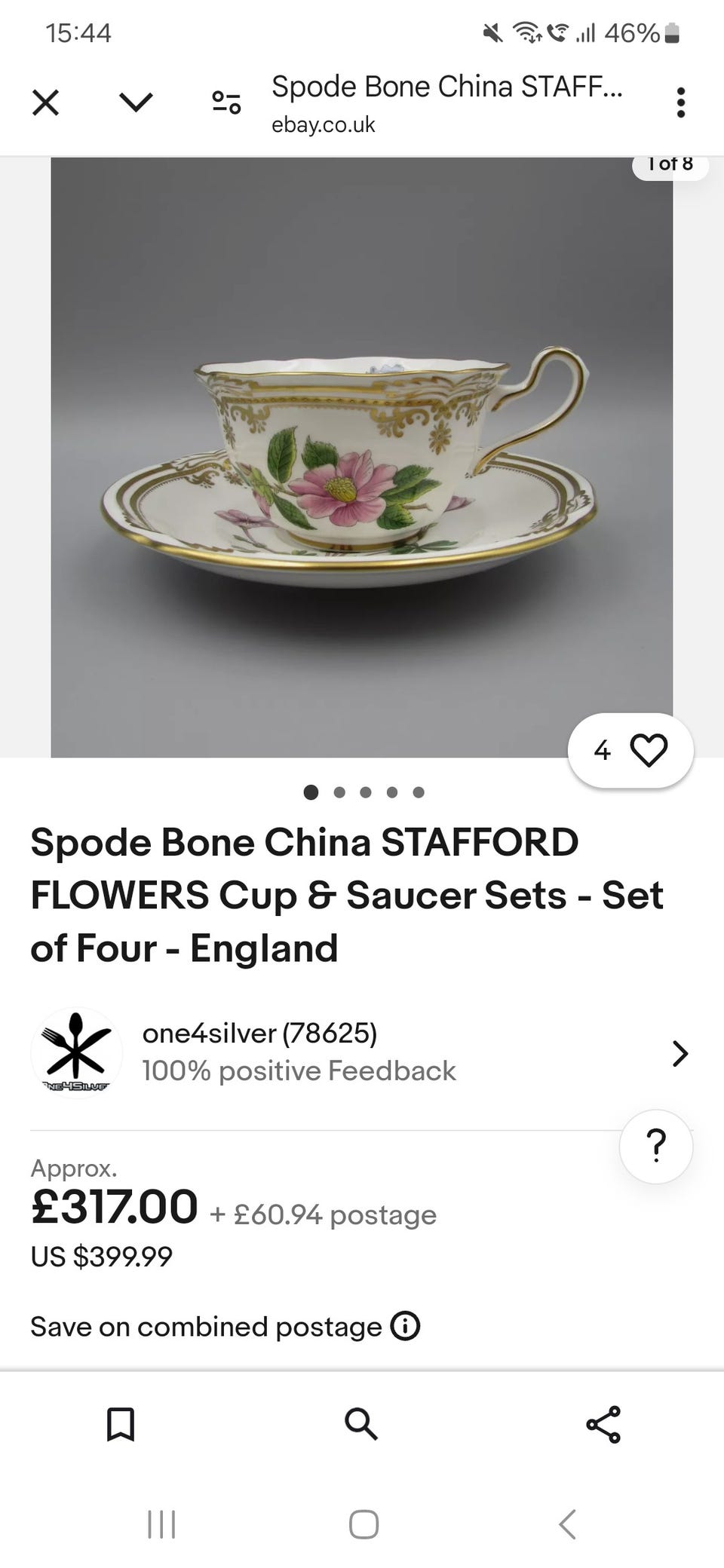This screenshot has width=724, height=1568.
Task: Open the one4silver (78625) seller link
Action: pyautogui.click(x=259, y=1033)
